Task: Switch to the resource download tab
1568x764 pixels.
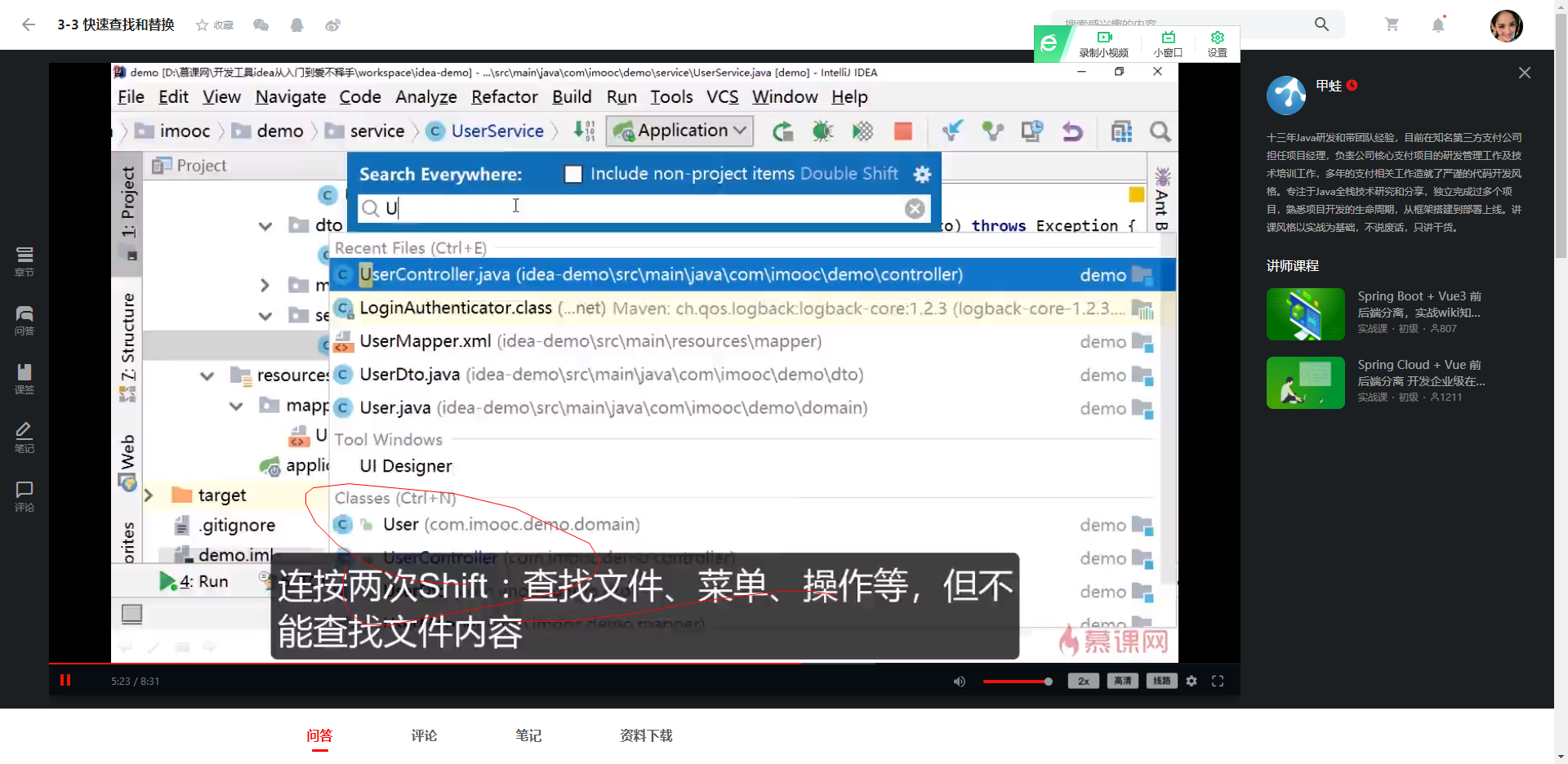Action: [x=646, y=735]
